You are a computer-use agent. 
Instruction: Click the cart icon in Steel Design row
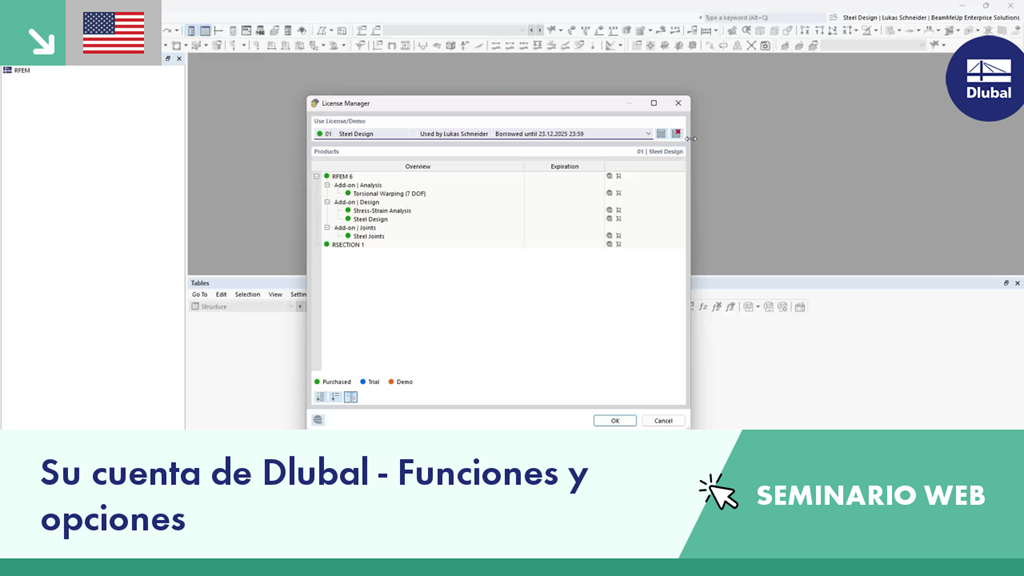(x=618, y=219)
